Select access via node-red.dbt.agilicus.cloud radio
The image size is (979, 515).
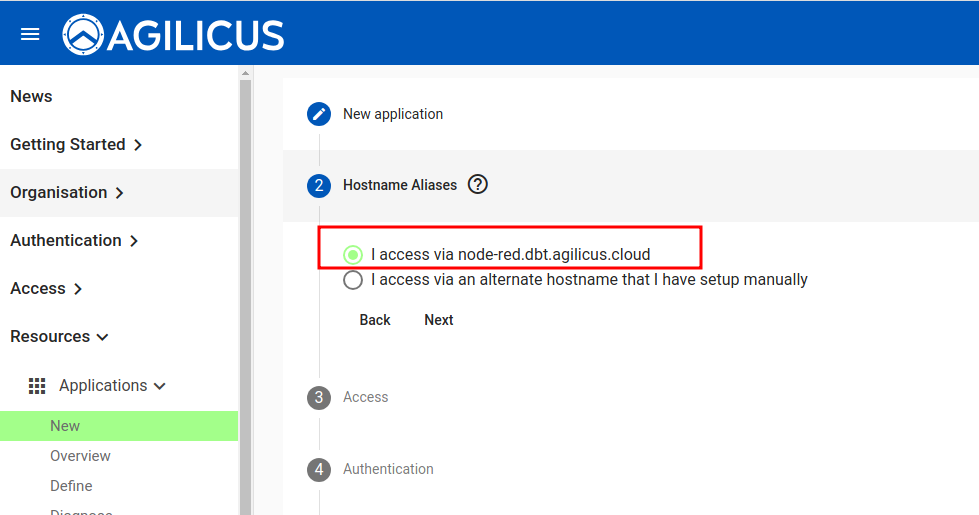tap(353, 255)
